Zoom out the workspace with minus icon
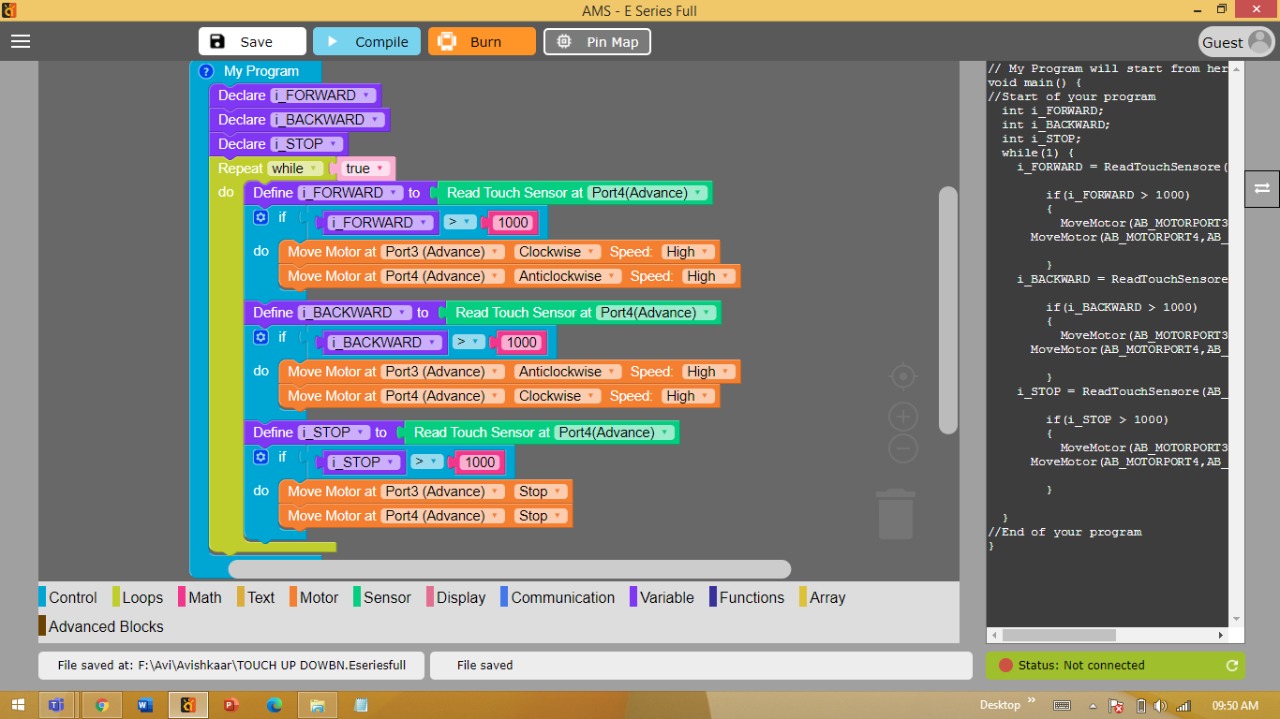This screenshot has width=1280, height=719. (x=903, y=449)
